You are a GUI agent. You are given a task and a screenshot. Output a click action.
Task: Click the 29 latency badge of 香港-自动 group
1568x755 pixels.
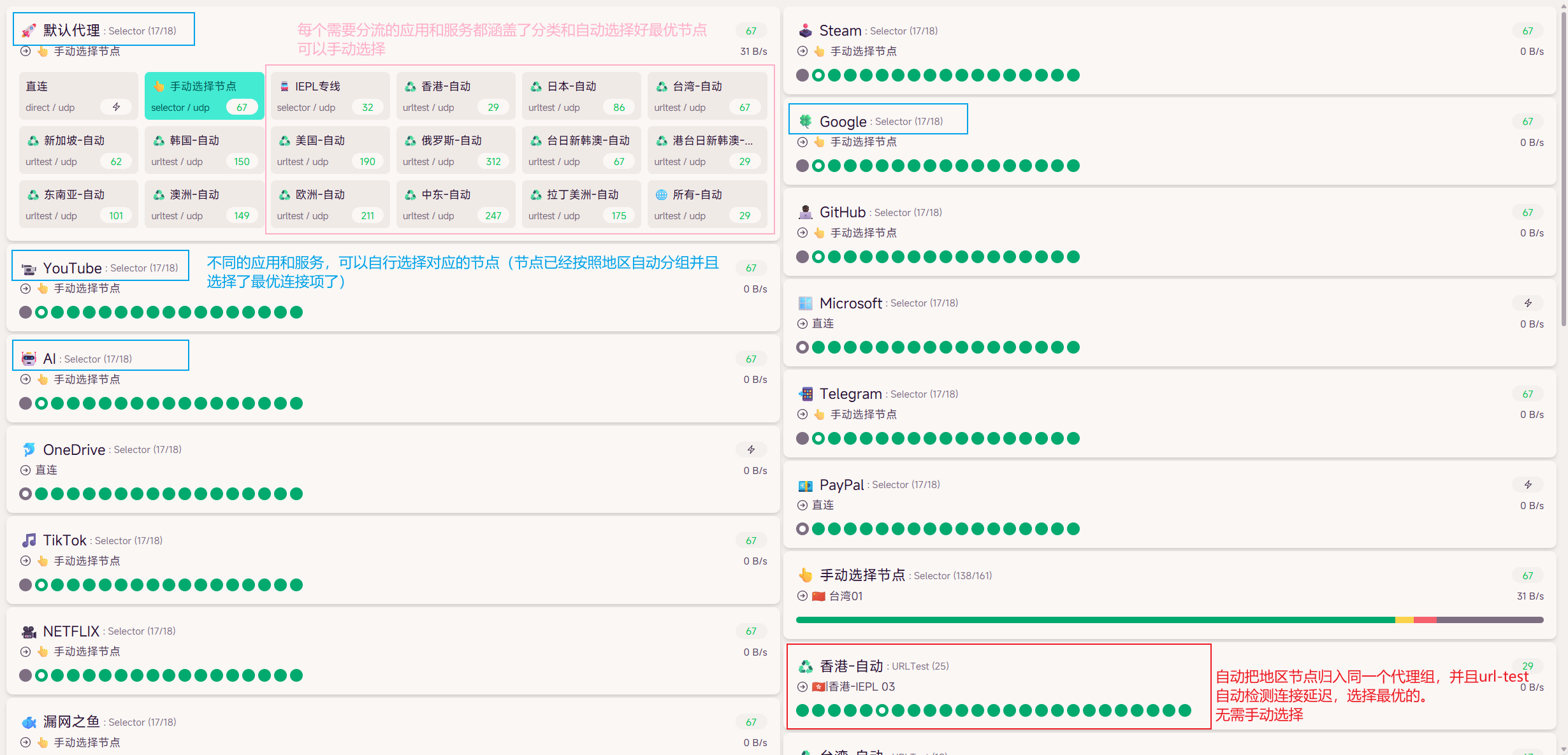point(1528,666)
